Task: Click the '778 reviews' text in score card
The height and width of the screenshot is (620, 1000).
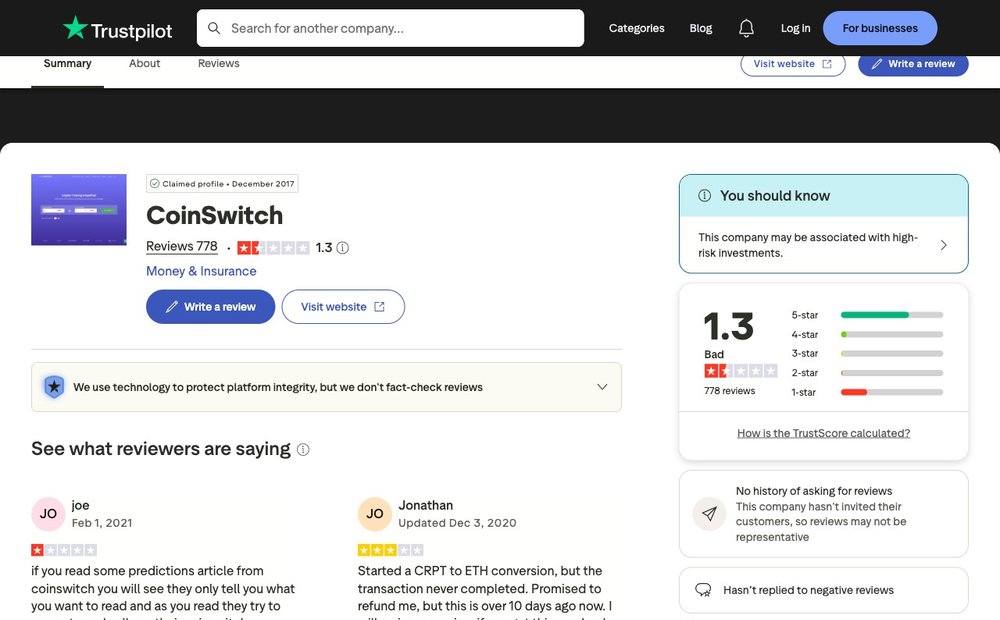Action: pos(730,390)
